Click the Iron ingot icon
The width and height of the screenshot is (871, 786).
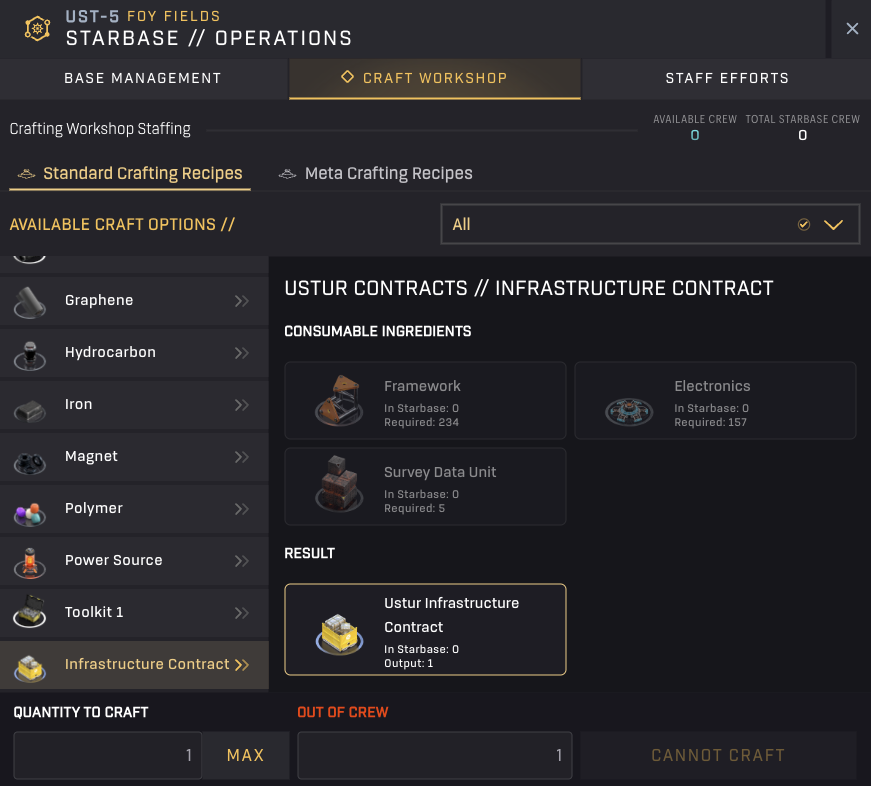30,406
